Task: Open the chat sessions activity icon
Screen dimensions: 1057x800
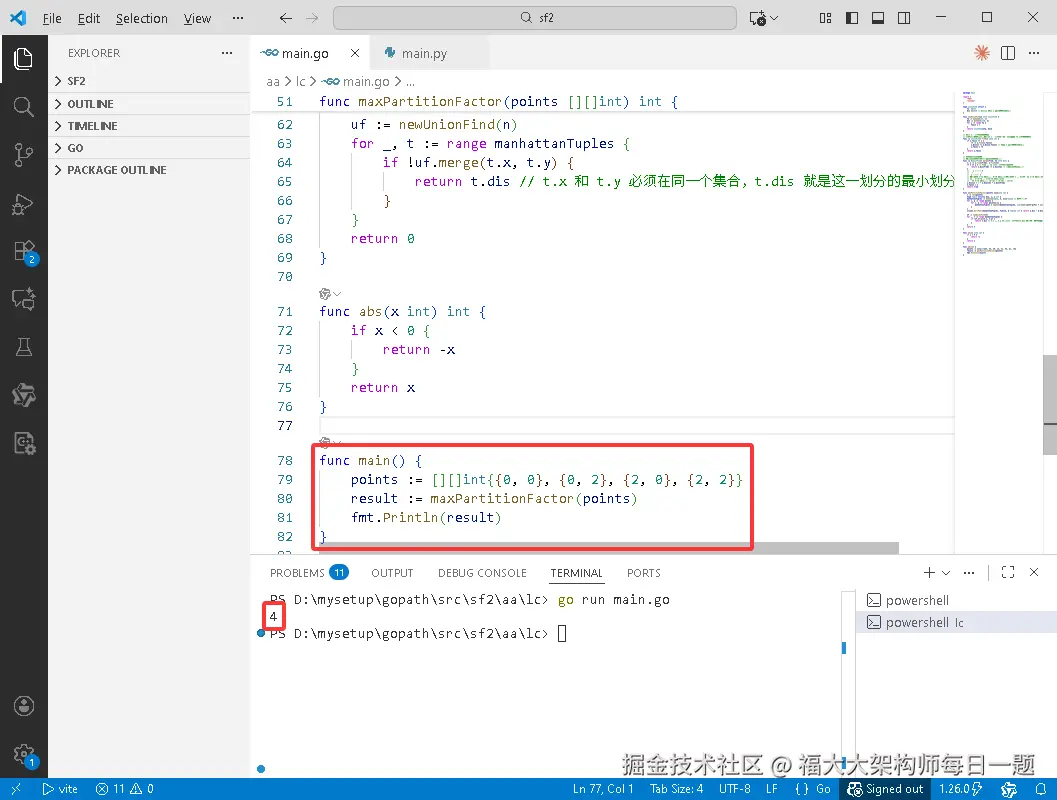Action: [24, 299]
